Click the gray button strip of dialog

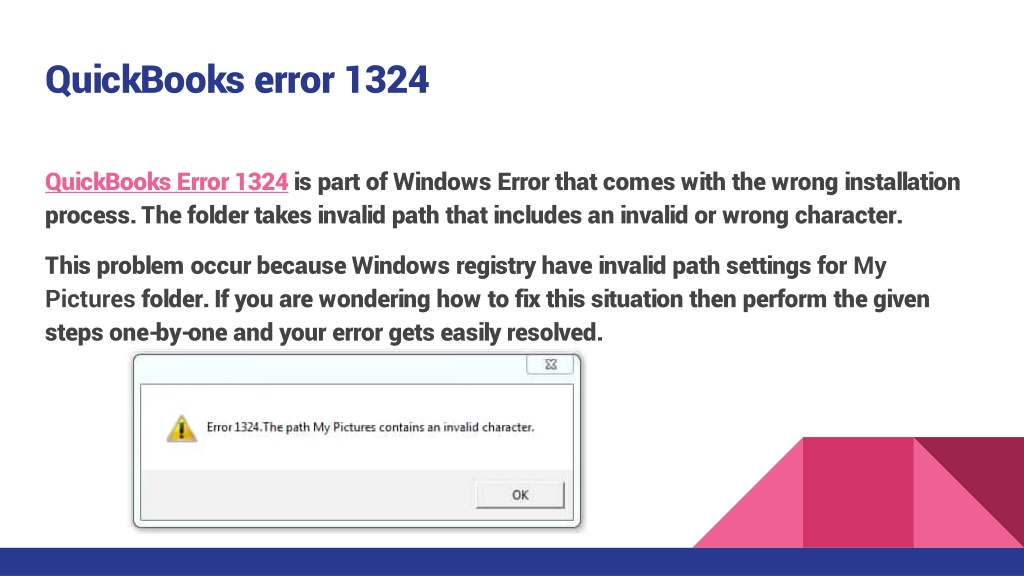(357, 494)
